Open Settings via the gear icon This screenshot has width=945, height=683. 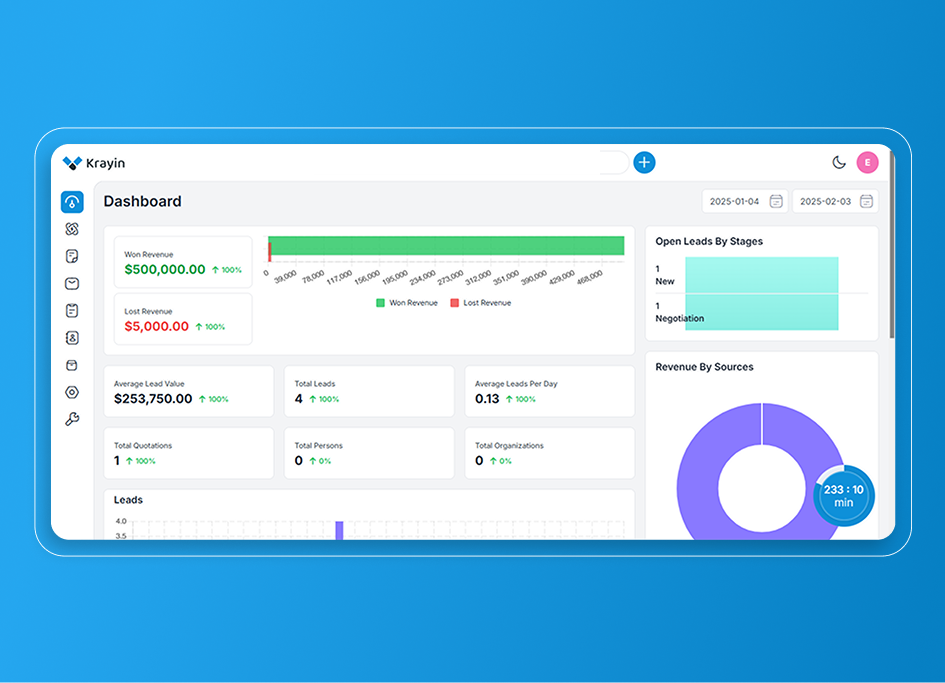tap(72, 392)
